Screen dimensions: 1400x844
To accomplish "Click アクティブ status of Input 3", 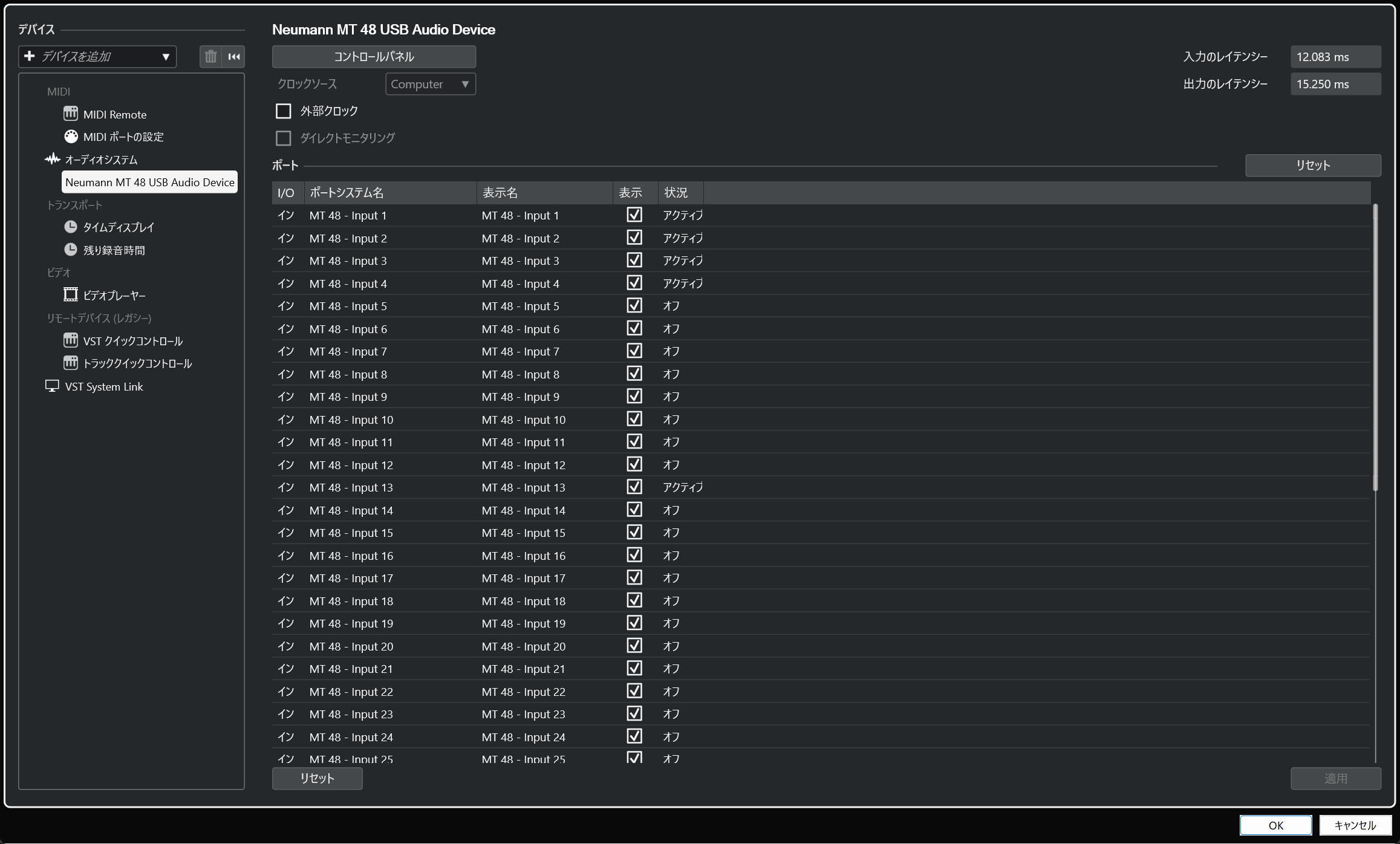I will point(683,261).
